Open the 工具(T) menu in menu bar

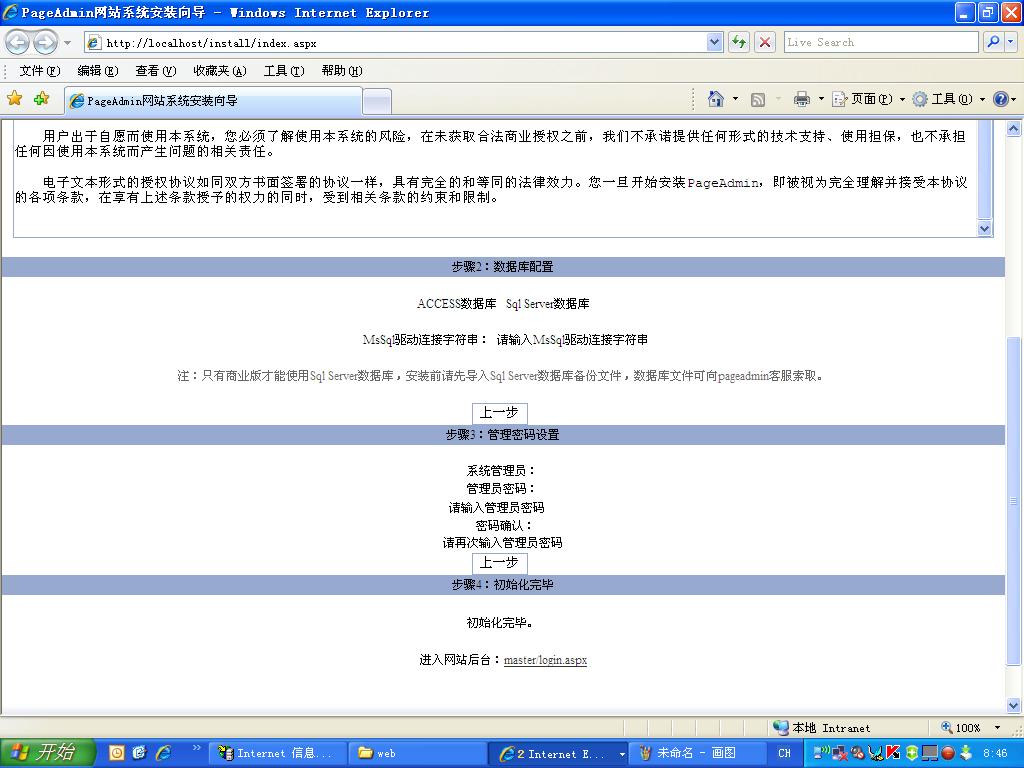tap(284, 71)
